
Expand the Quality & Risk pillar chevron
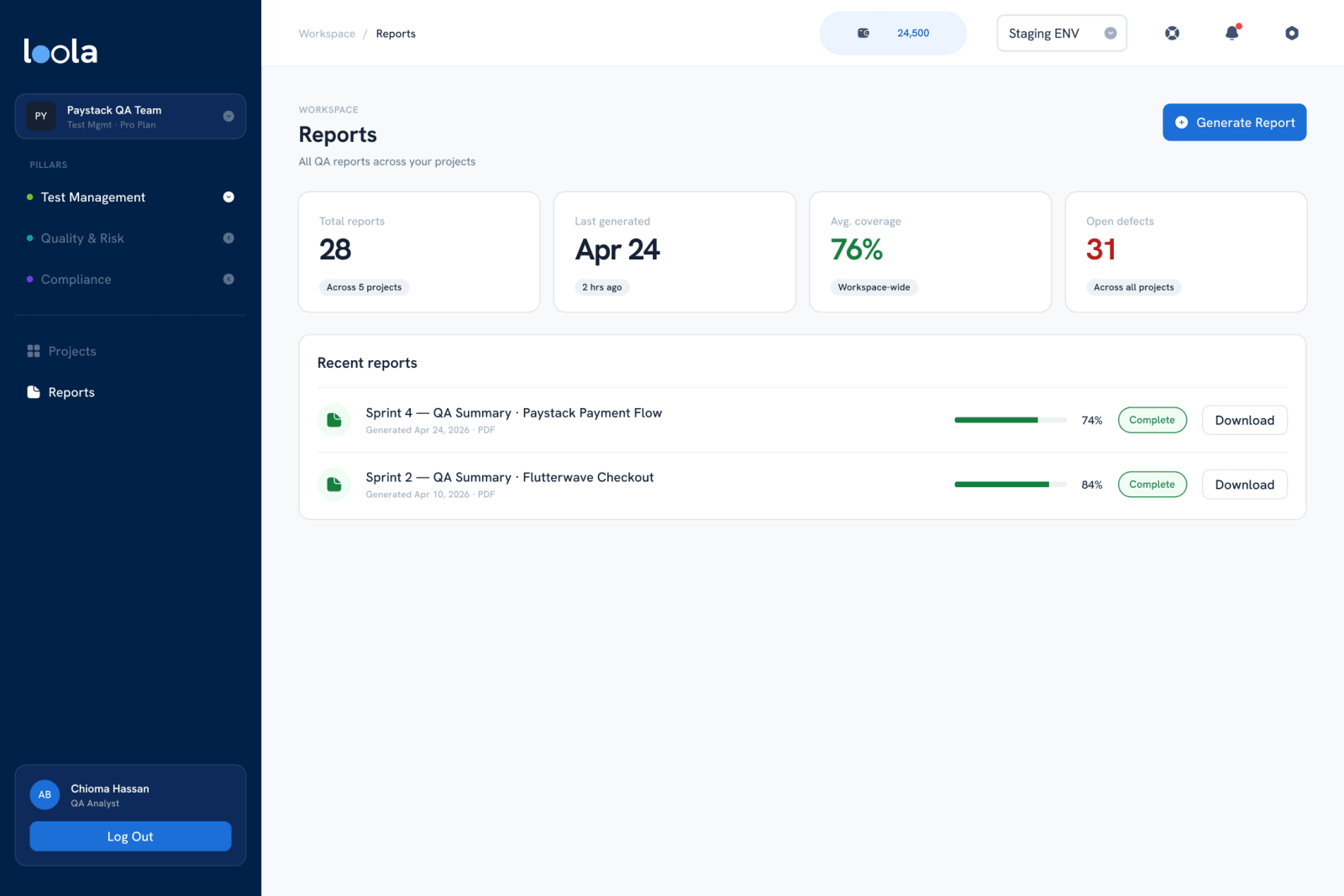point(228,238)
